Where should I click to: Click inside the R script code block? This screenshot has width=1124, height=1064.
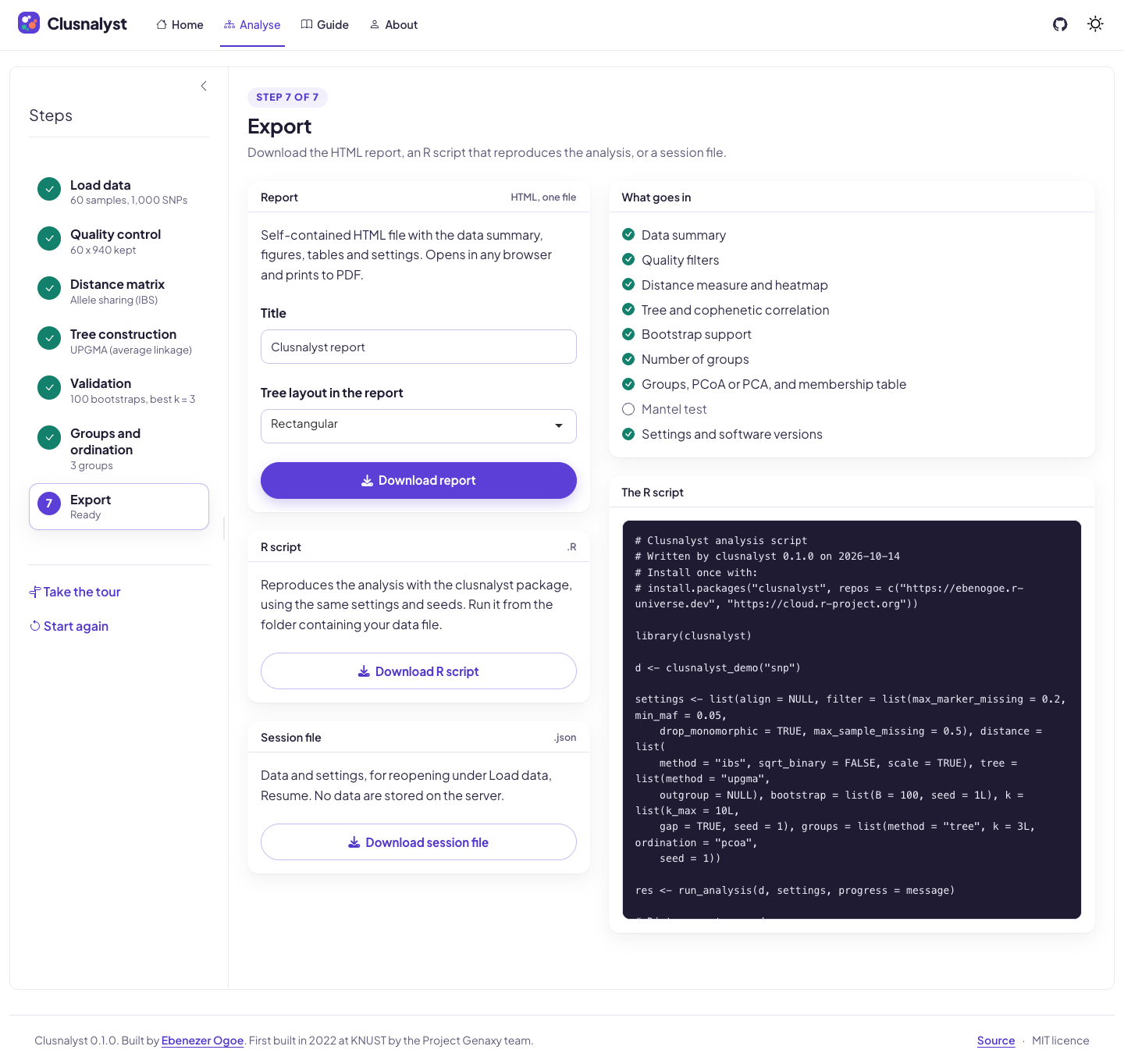click(852, 719)
